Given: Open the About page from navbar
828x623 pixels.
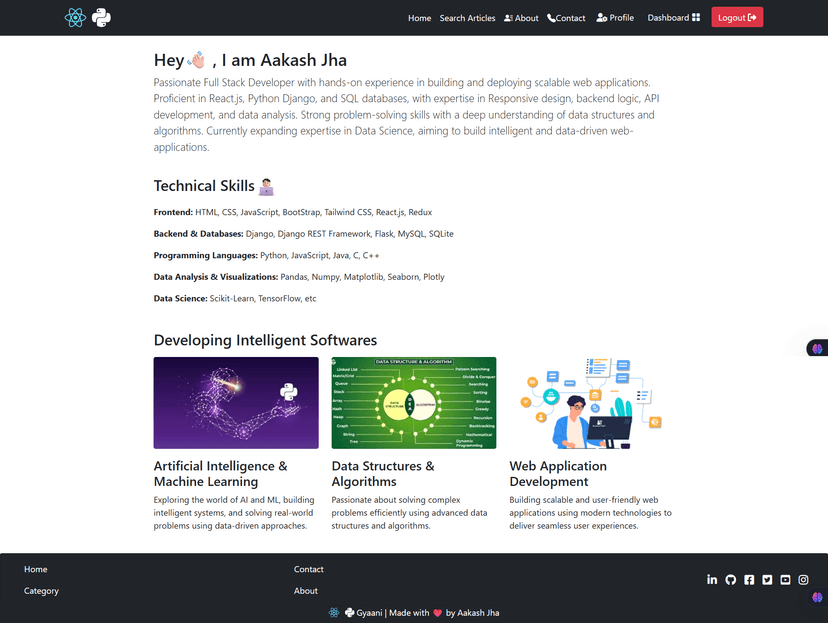Looking at the screenshot, I should coord(521,18).
